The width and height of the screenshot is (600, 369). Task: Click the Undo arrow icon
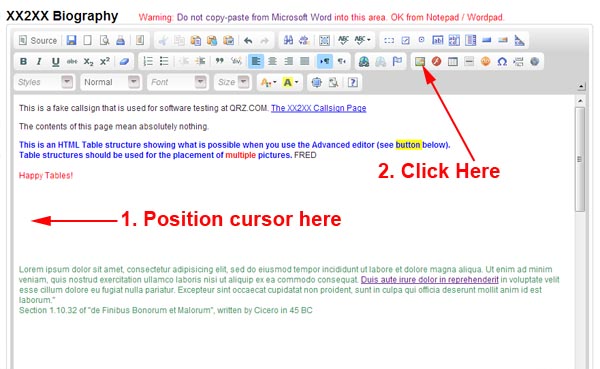coord(248,40)
